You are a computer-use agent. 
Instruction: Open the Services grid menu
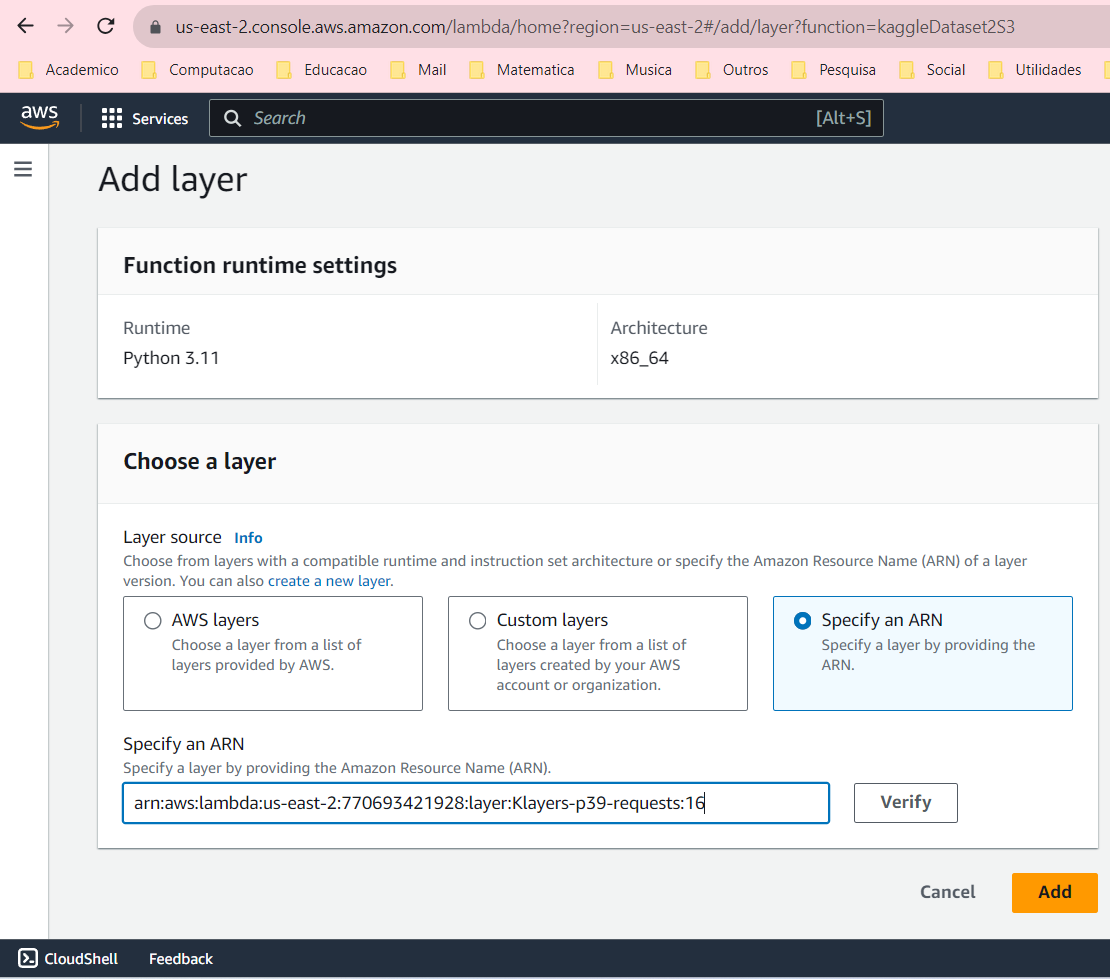pyautogui.click(x=145, y=118)
